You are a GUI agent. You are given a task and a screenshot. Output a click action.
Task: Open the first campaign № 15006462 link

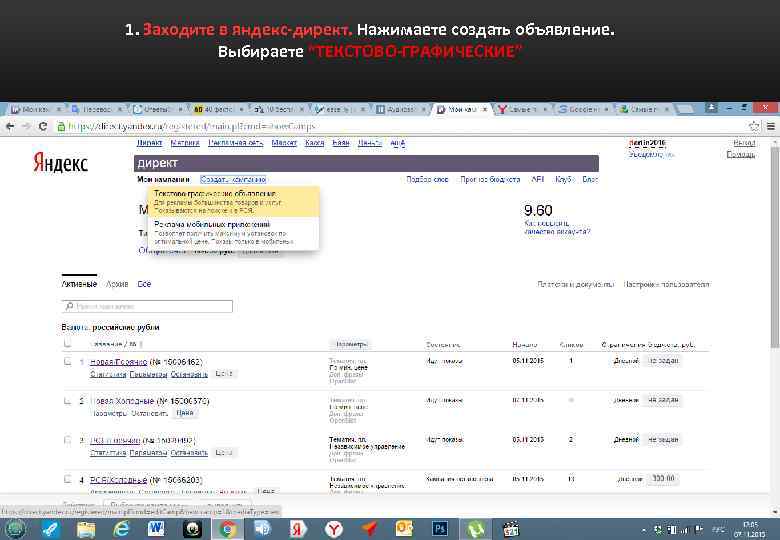tap(119, 361)
